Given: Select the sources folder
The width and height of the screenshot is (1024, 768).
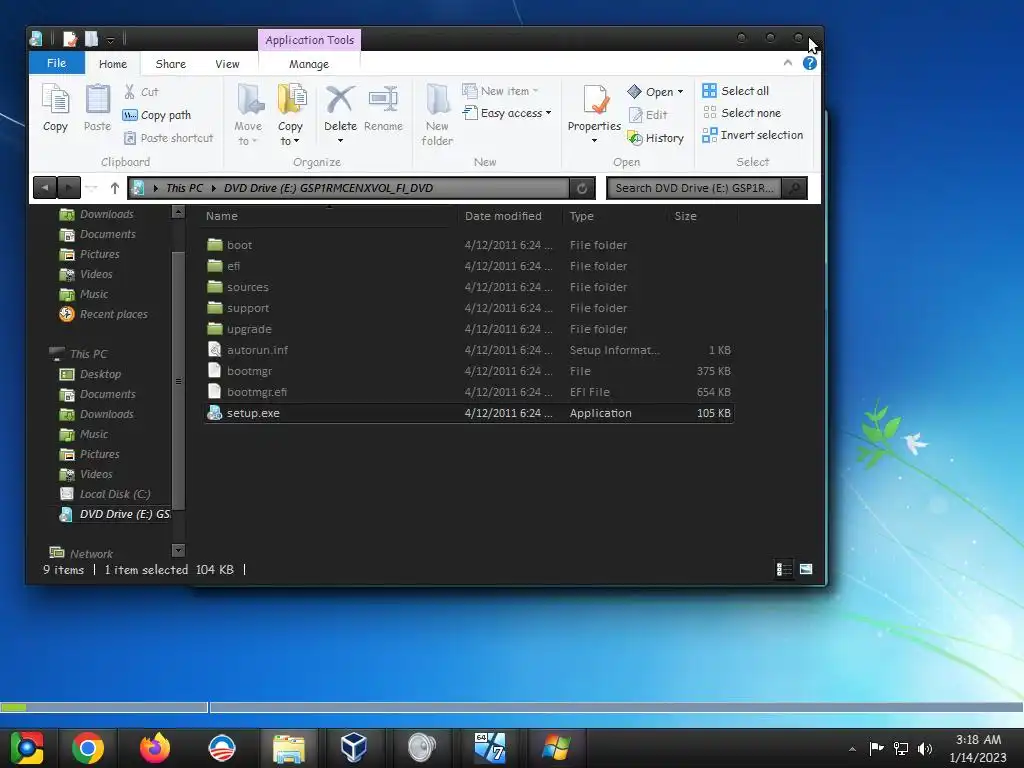Looking at the screenshot, I should [468, 287].
